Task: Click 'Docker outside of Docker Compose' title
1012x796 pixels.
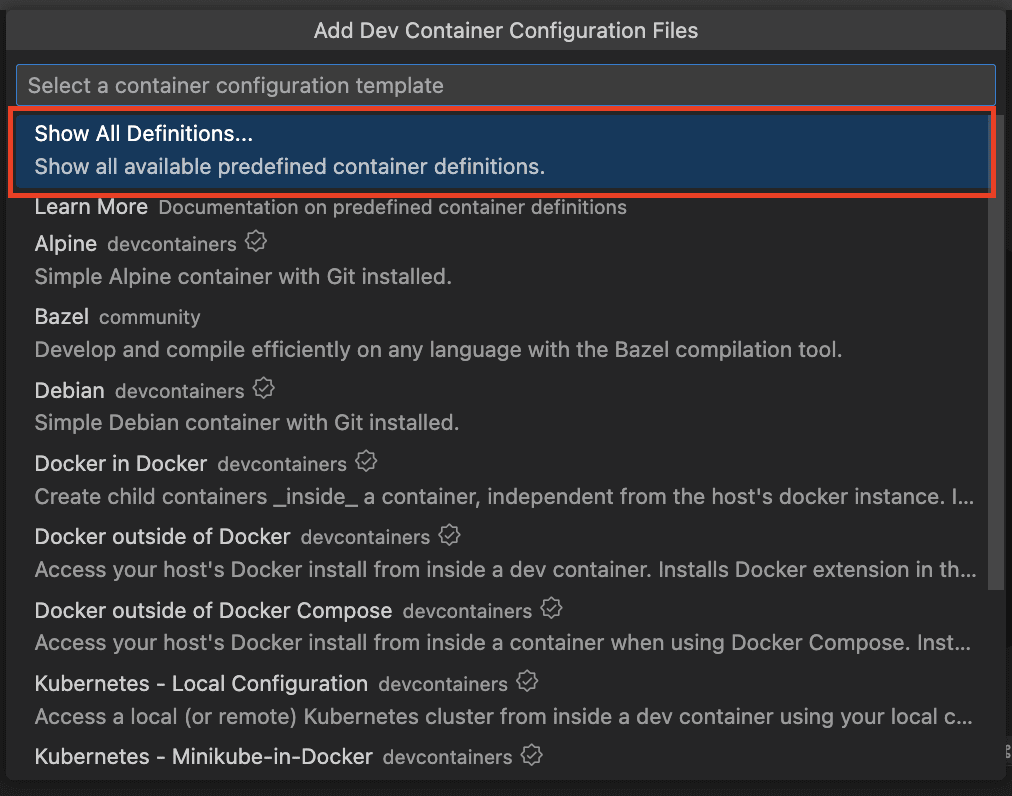Action: [x=213, y=611]
